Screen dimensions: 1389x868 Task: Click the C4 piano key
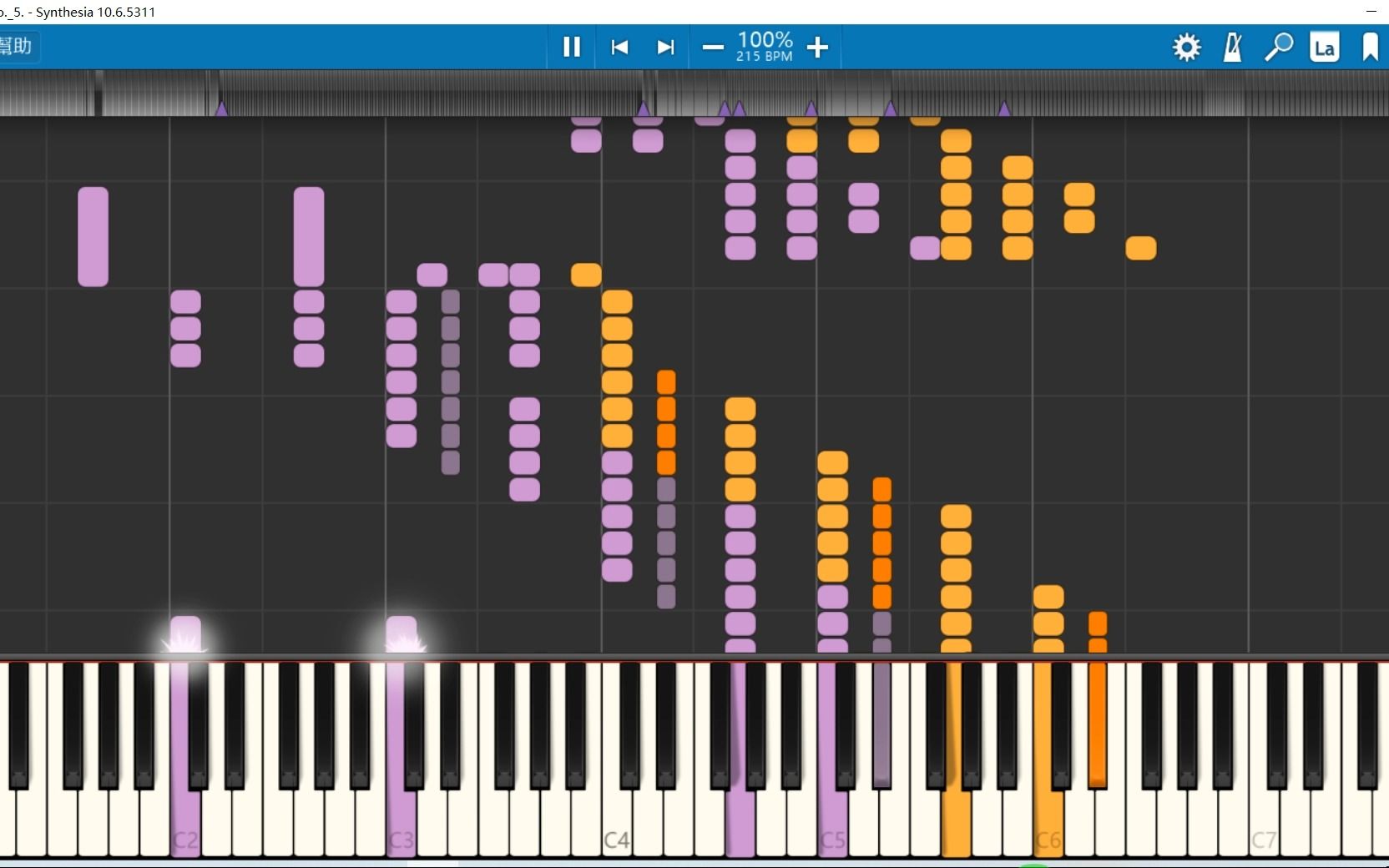[616, 818]
